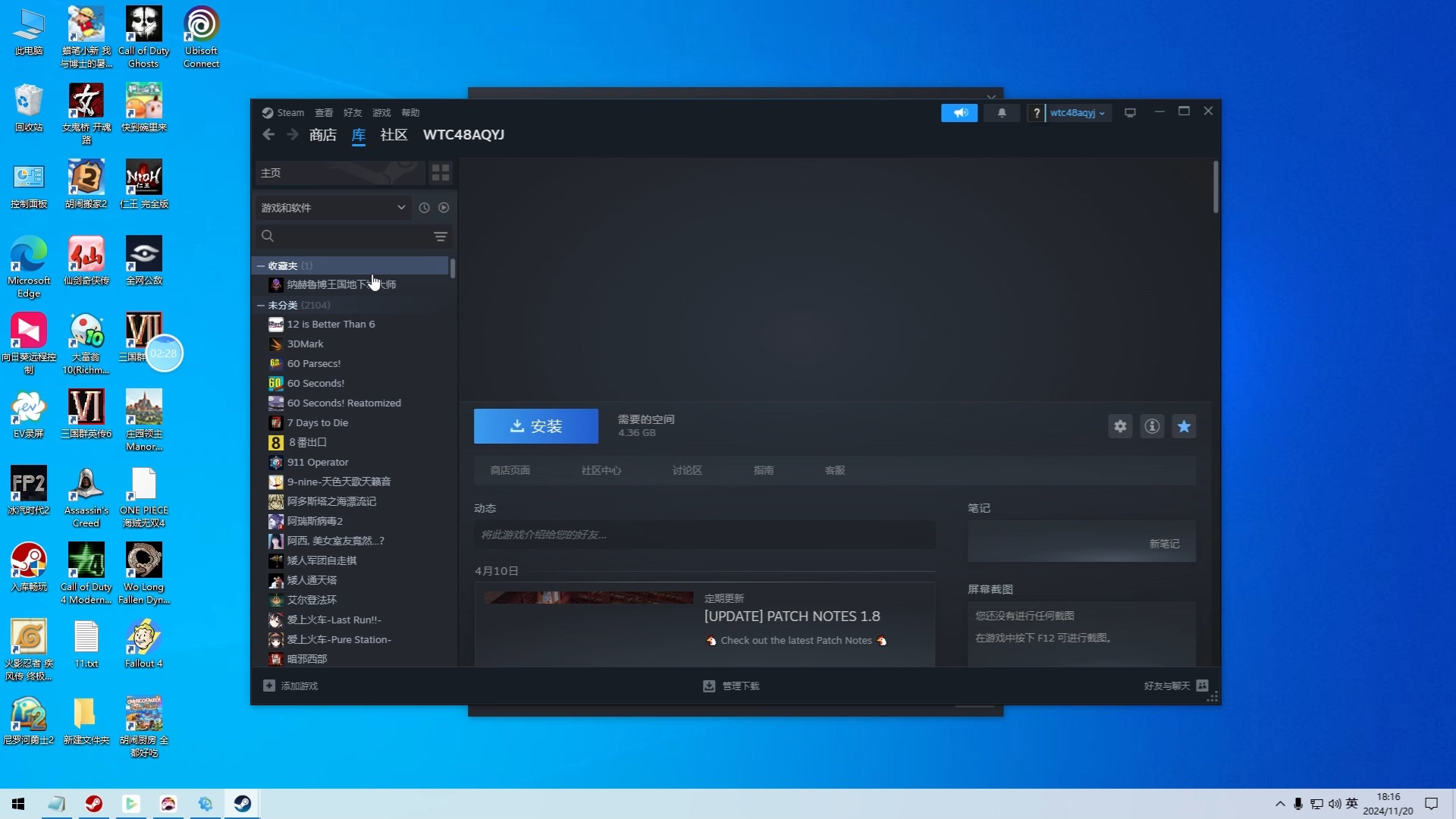Click the library list scrollbar
Image resolution: width=1456 pixels, height=819 pixels.
(x=453, y=268)
